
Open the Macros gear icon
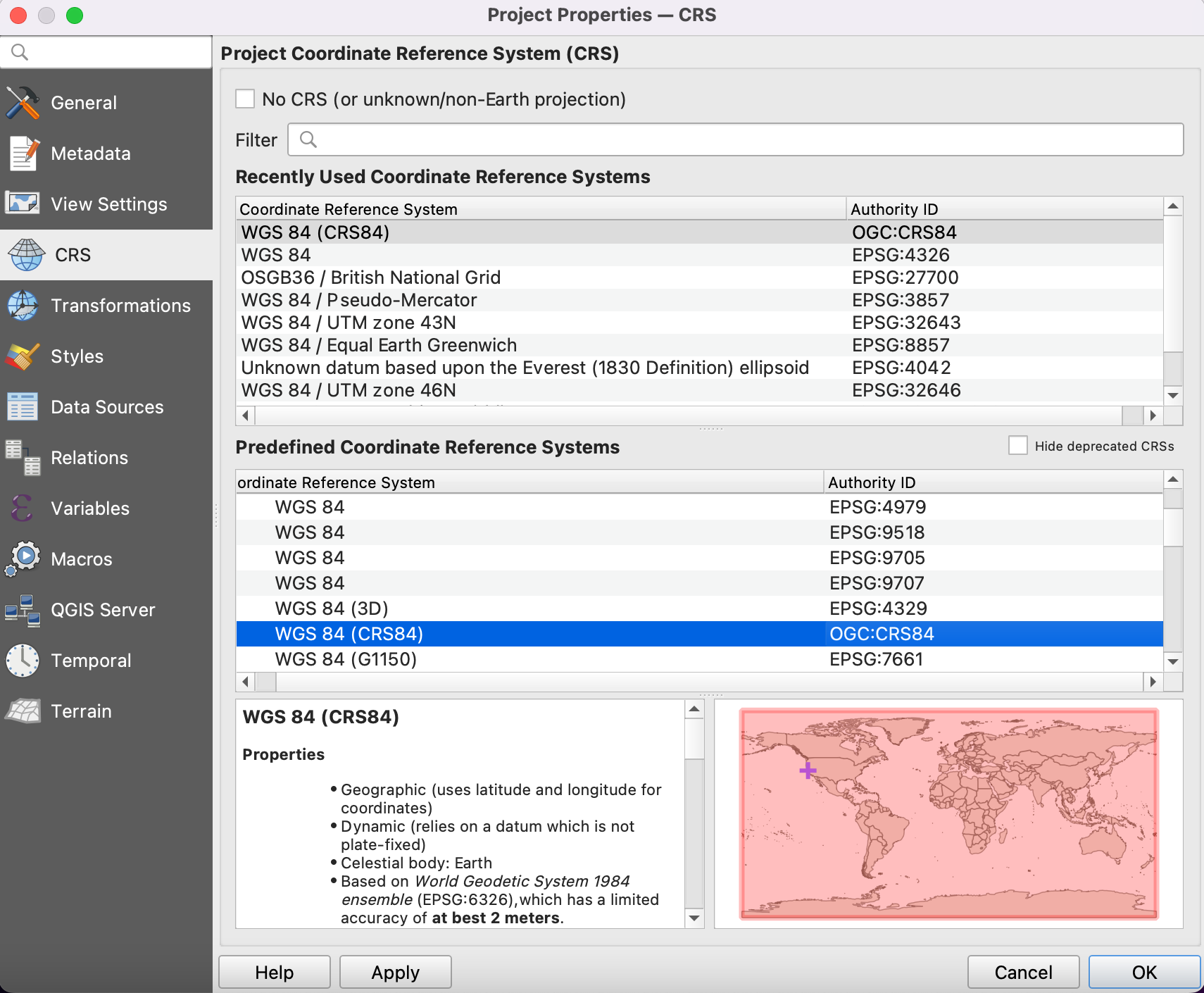[x=23, y=559]
